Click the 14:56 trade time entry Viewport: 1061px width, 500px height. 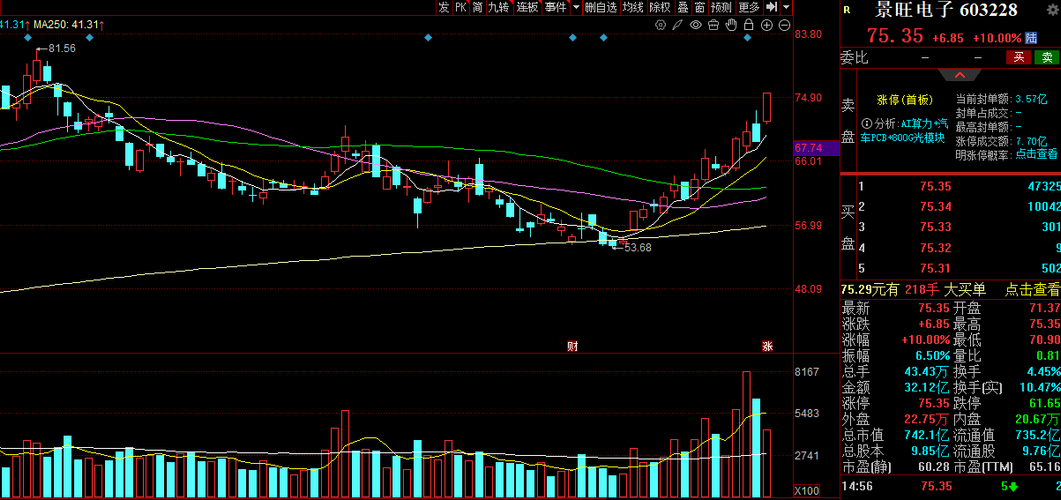click(x=856, y=486)
